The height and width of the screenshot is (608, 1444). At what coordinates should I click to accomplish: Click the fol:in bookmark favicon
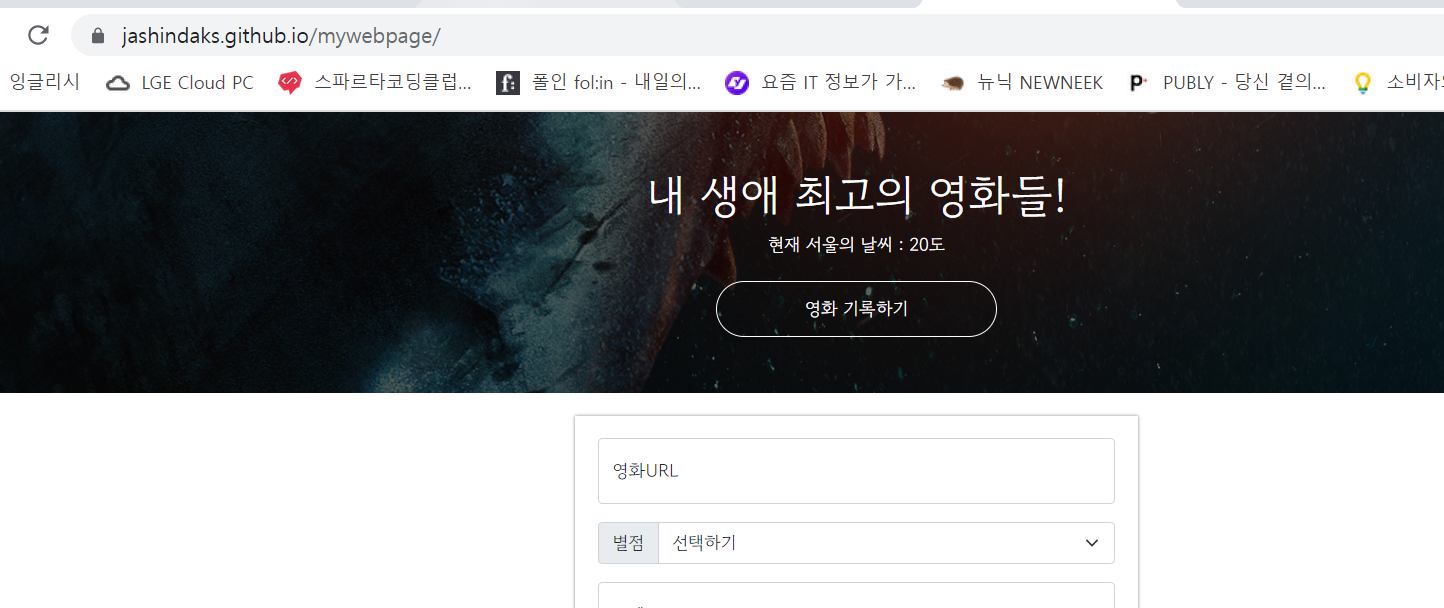pos(508,83)
